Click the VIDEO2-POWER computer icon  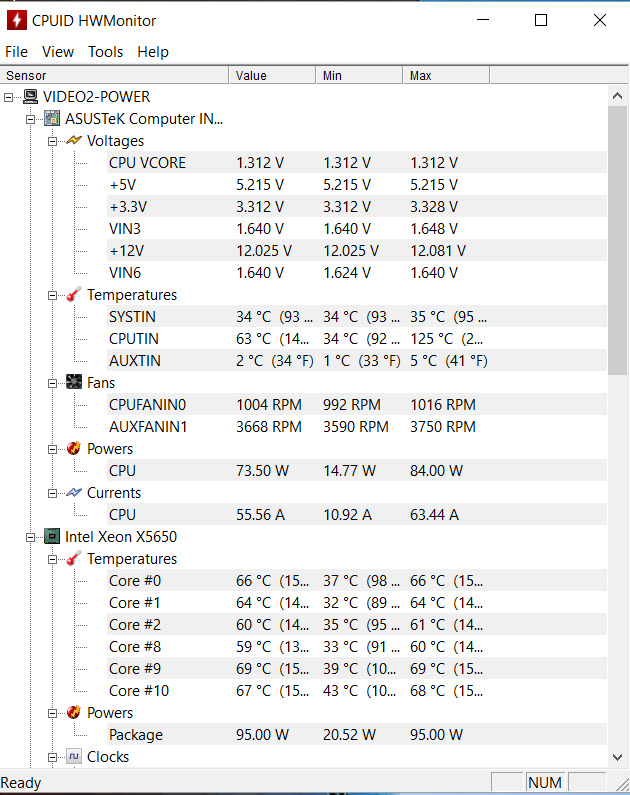click(x=30, y=96)
